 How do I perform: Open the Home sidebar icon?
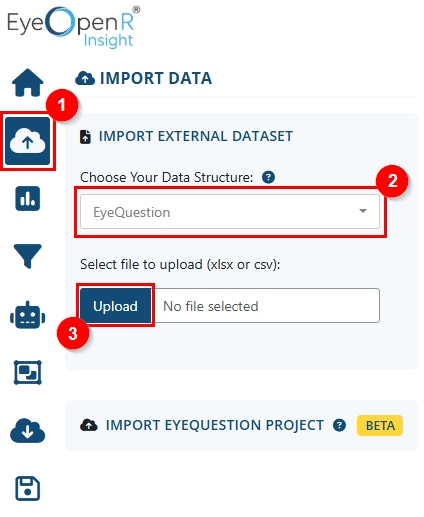point(28,83)
